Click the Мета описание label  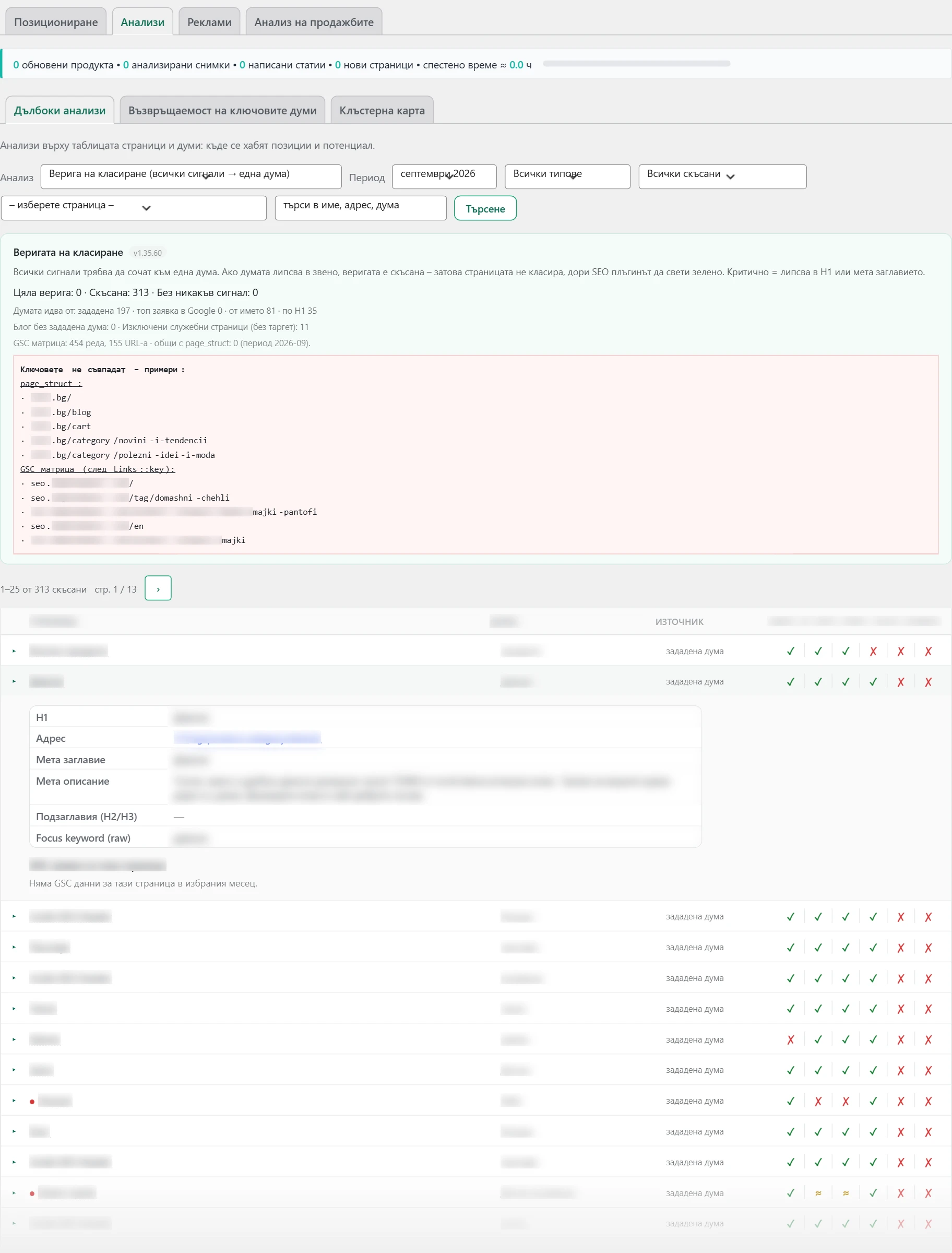coord(73,781)
